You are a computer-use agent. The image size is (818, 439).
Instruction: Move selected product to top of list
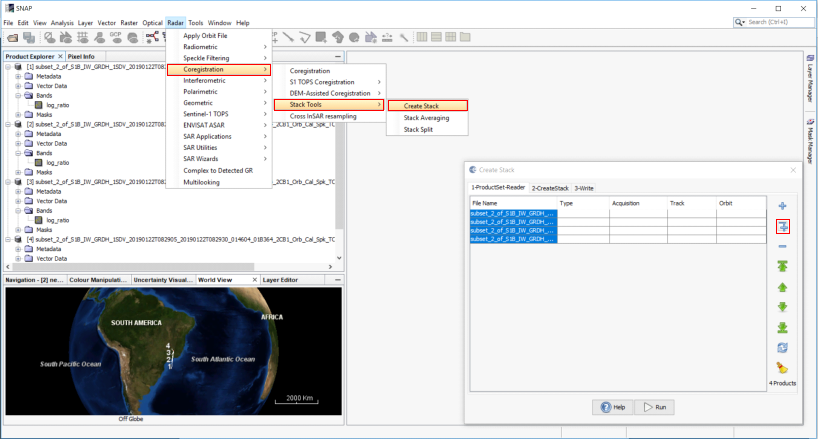782,266
